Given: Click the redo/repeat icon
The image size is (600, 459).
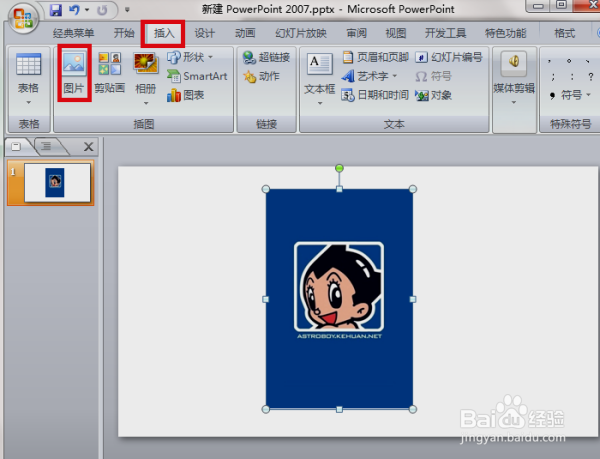Looking at the screenshot, I should [102, 10].
